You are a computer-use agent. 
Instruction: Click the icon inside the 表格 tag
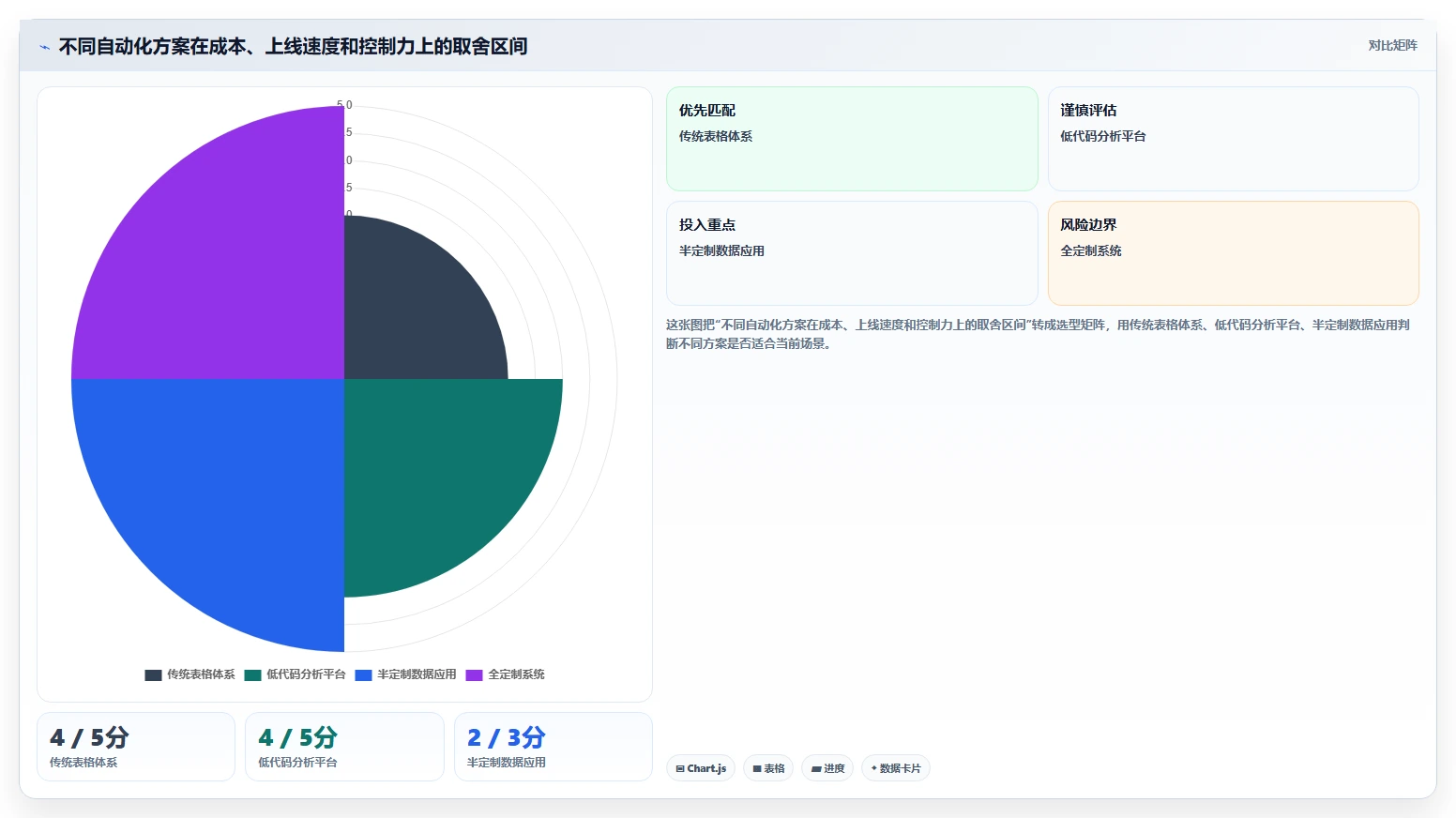point(757,768)
